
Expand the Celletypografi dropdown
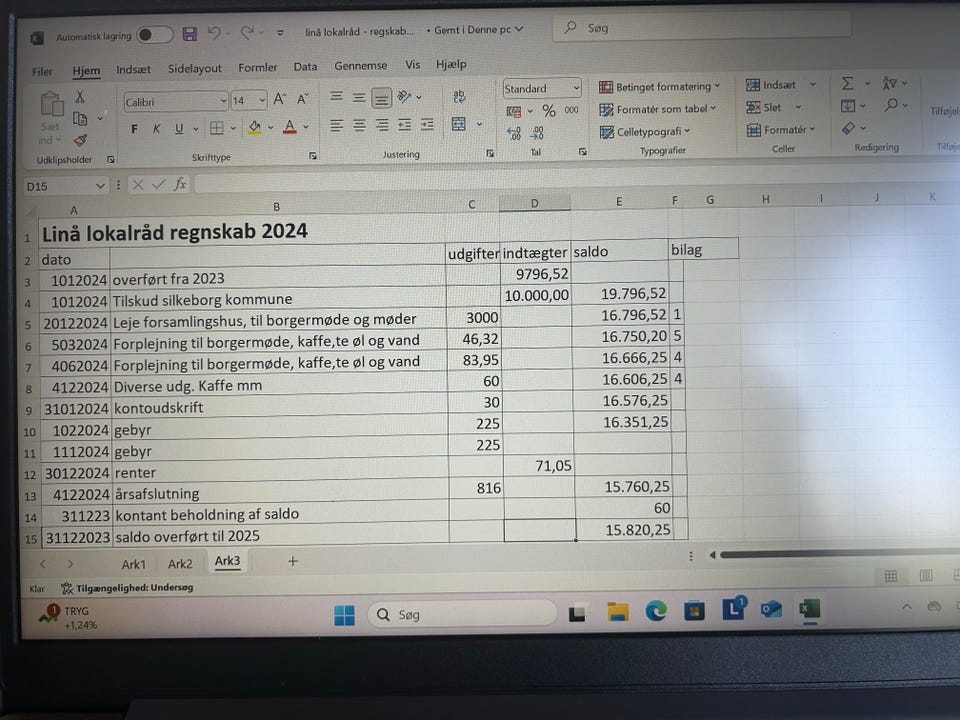pyautogui.click(x=645, y=132)
